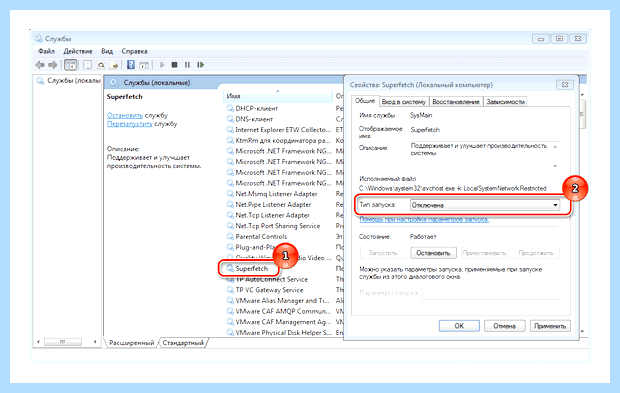Image resolution: width=620 pixels, height=393 pixels.
Task: Click the Перезапустить службу link
Action: (129, 124)
